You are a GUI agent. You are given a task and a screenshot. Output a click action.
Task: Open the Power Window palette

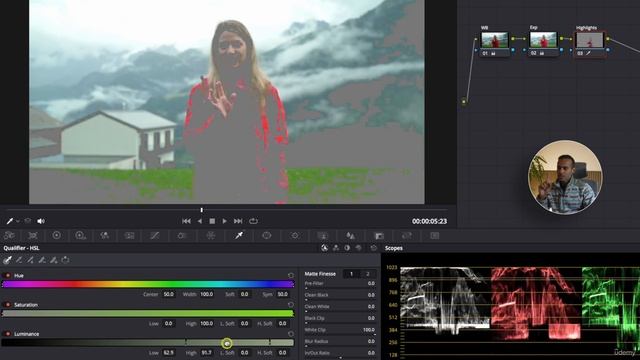(267, 236)
